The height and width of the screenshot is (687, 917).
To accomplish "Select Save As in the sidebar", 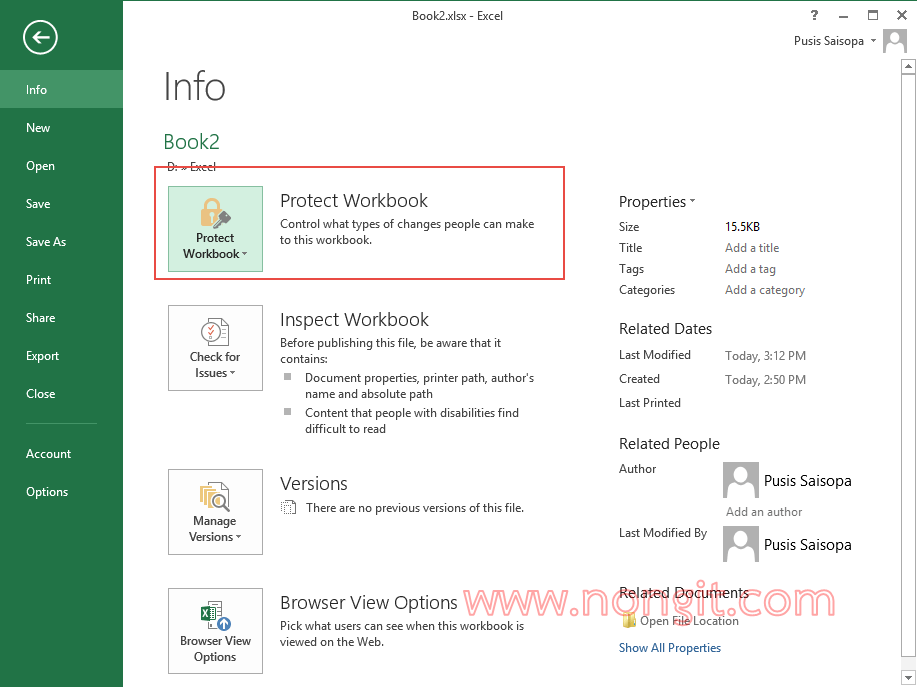I will click(46, 242).
